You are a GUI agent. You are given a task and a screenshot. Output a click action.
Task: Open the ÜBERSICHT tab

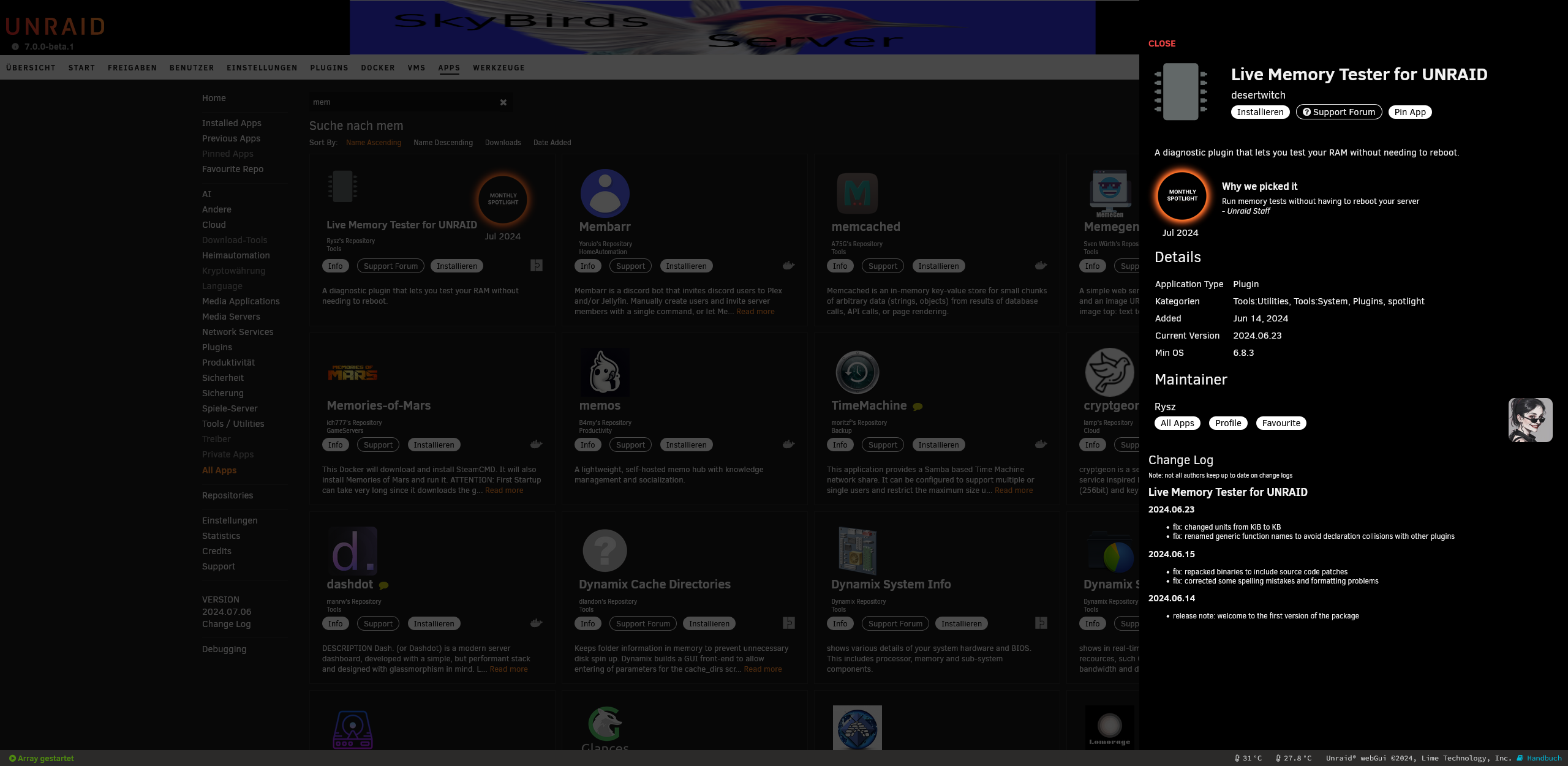(x=31, y=68)
